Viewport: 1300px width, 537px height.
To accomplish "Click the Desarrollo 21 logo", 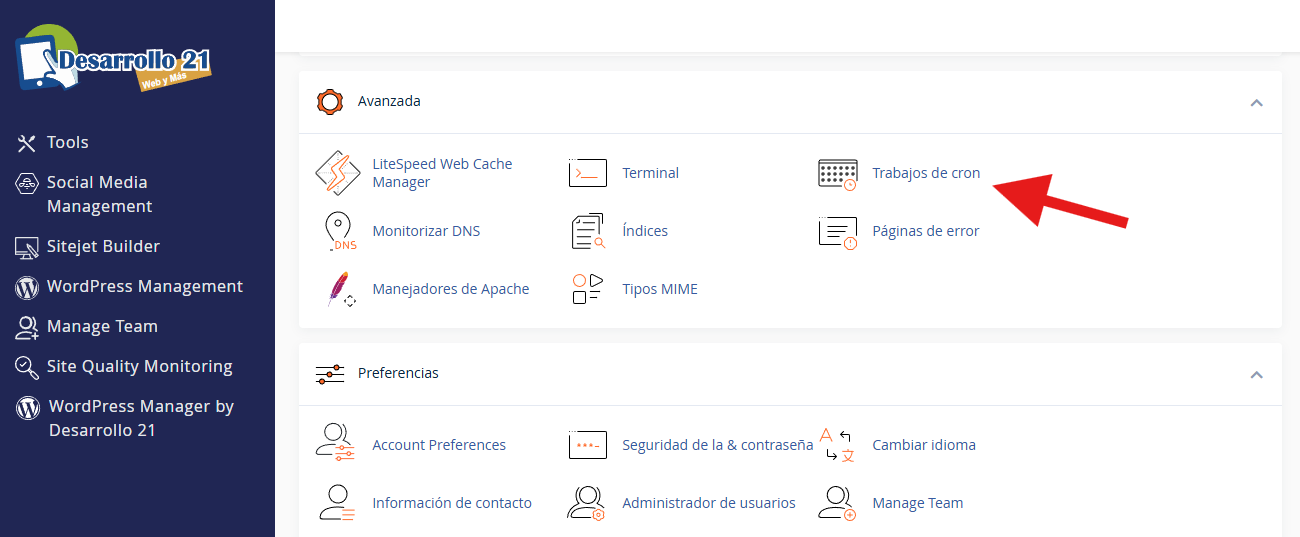I will [x=112, y=62].
